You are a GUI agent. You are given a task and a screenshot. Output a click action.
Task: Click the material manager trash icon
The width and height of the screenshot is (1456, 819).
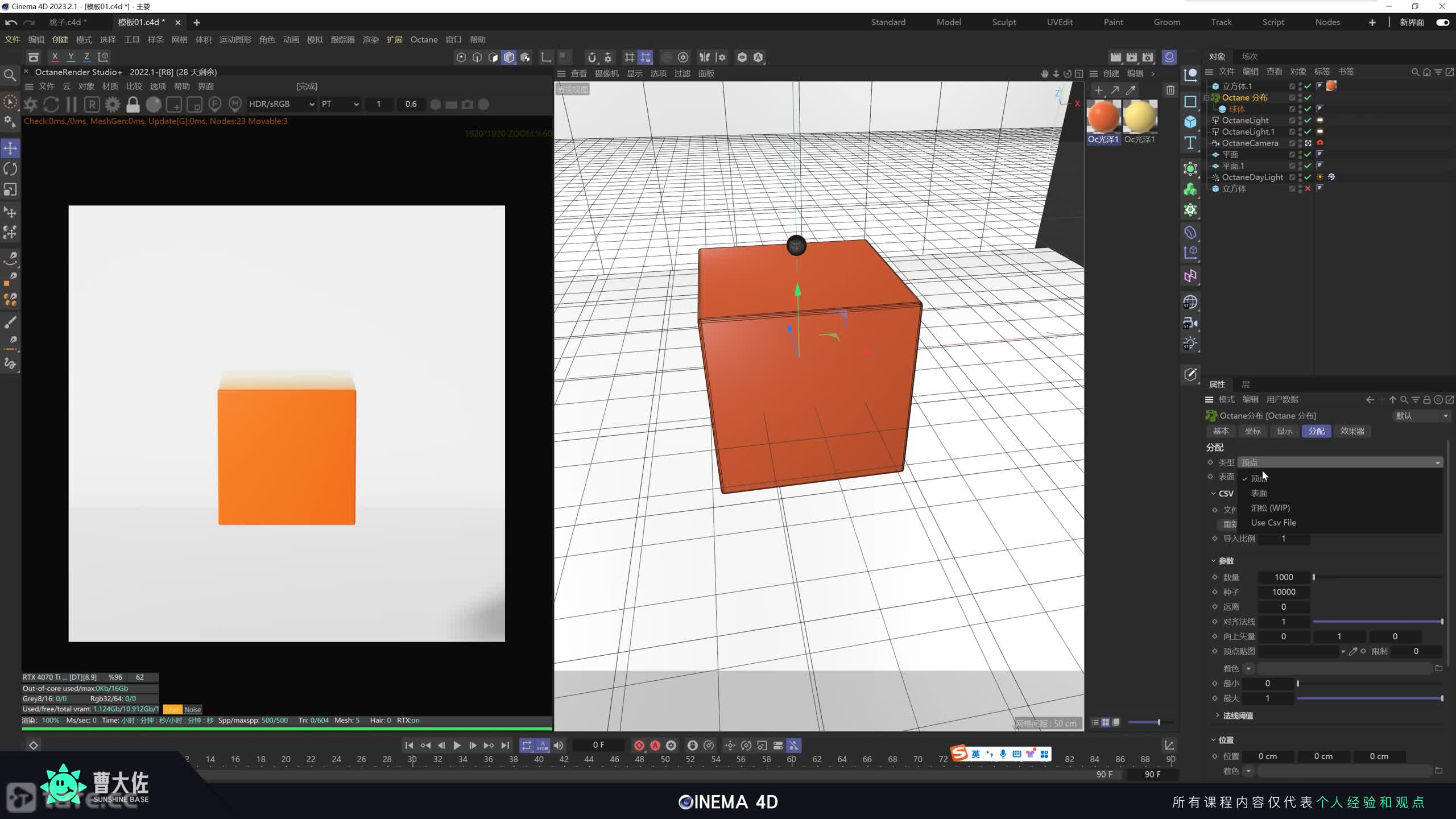[1170, 90]
